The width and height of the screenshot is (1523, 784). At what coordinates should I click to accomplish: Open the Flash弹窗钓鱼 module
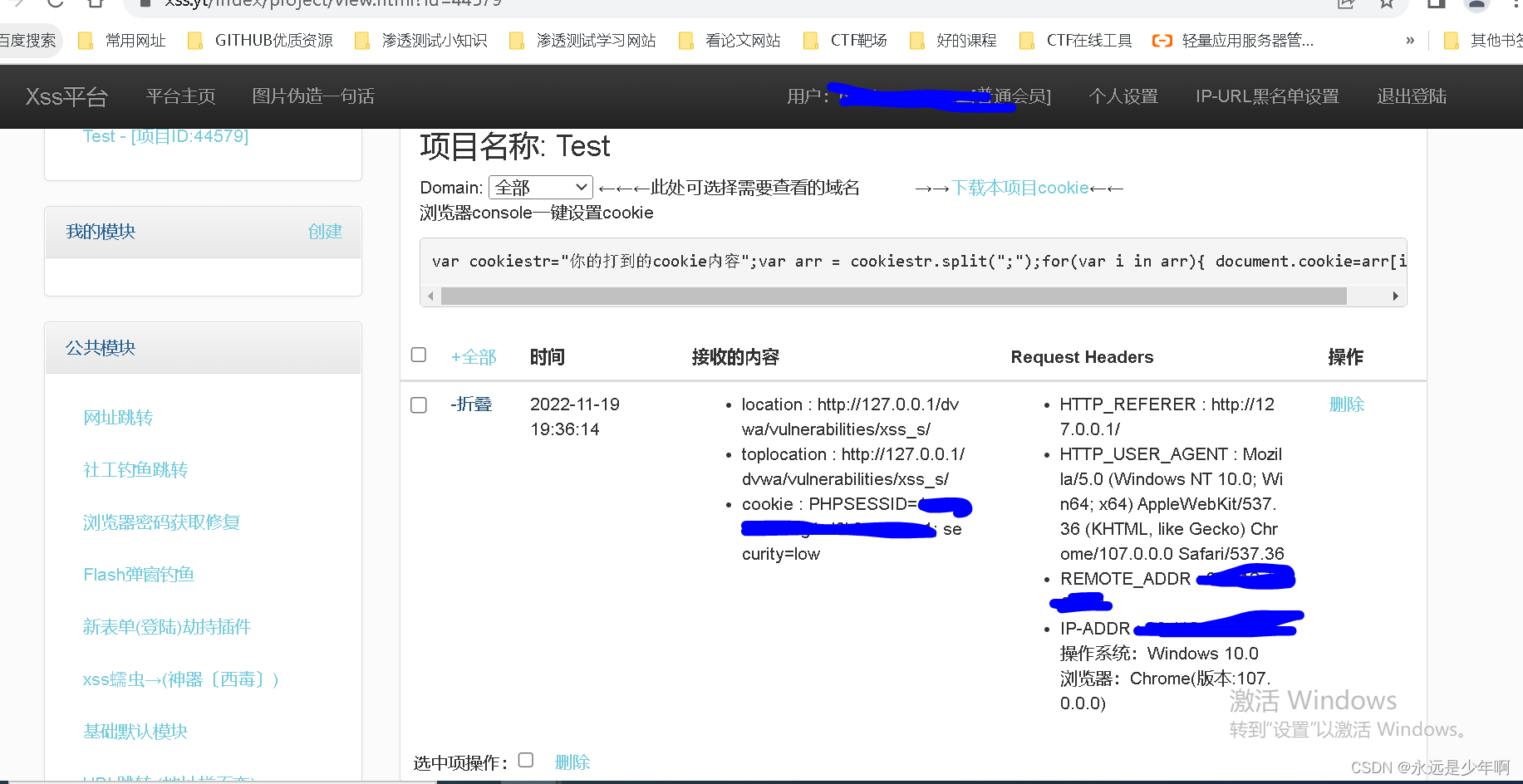(139, 575)
